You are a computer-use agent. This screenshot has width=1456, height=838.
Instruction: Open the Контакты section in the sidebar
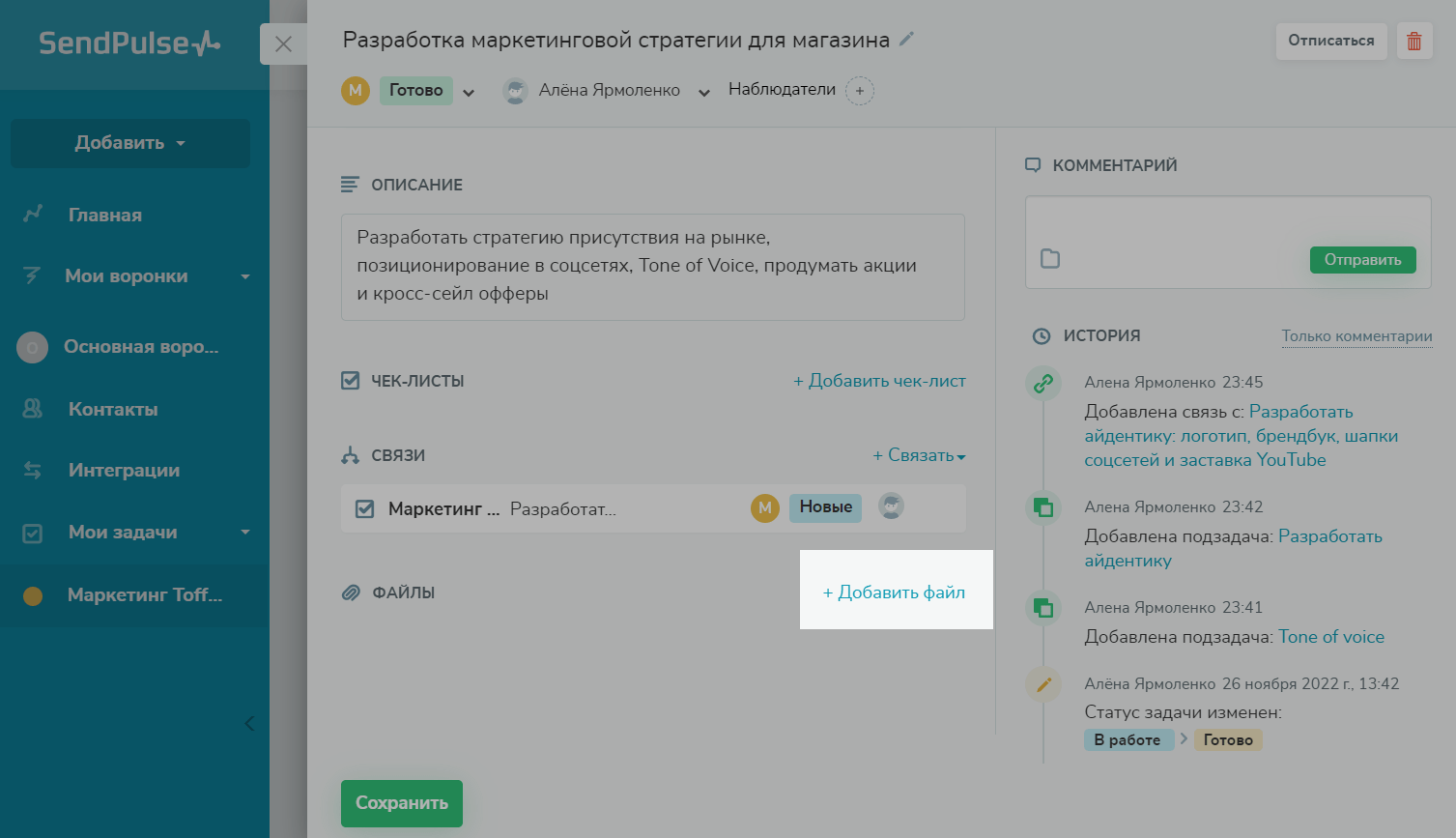click(x=112, y=409)
